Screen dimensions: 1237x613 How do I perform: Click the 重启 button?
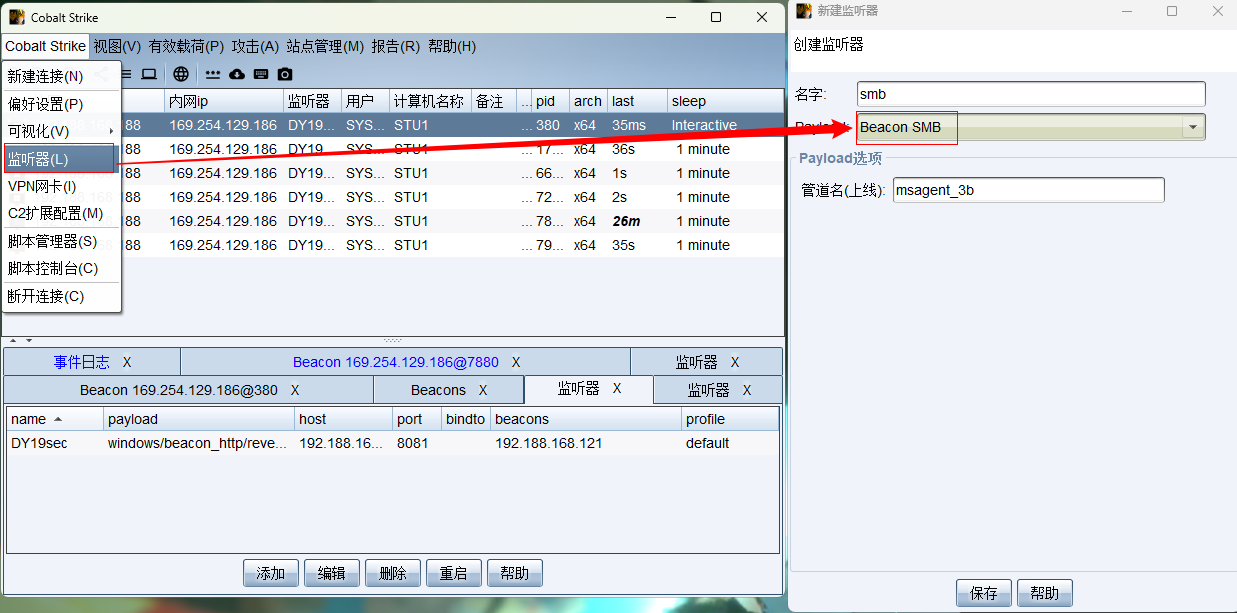pos(454,573)
